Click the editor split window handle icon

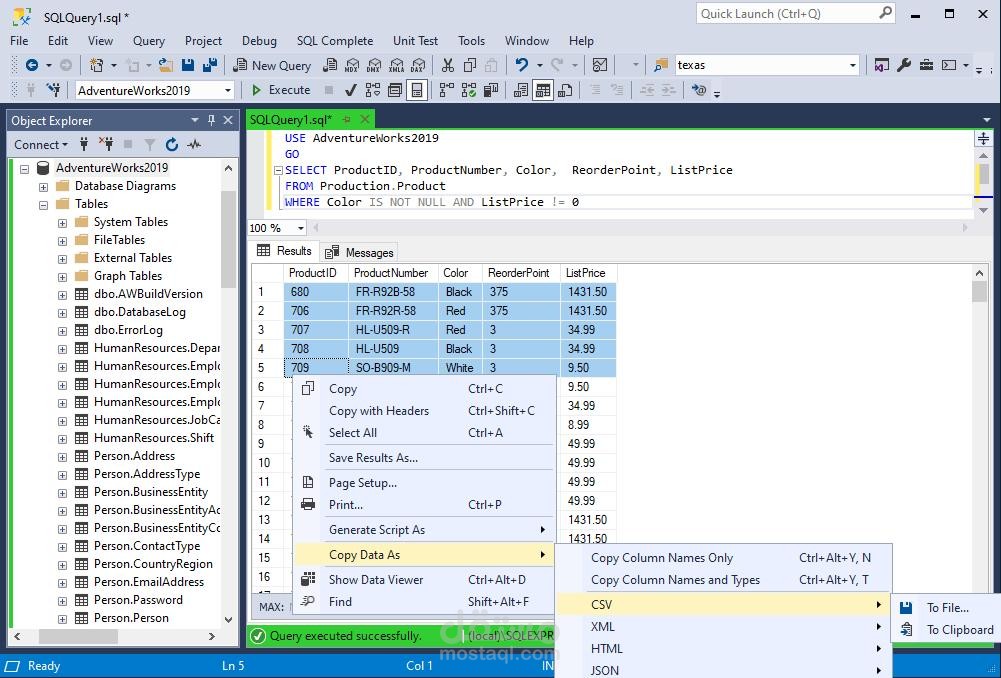coord(983,138)
